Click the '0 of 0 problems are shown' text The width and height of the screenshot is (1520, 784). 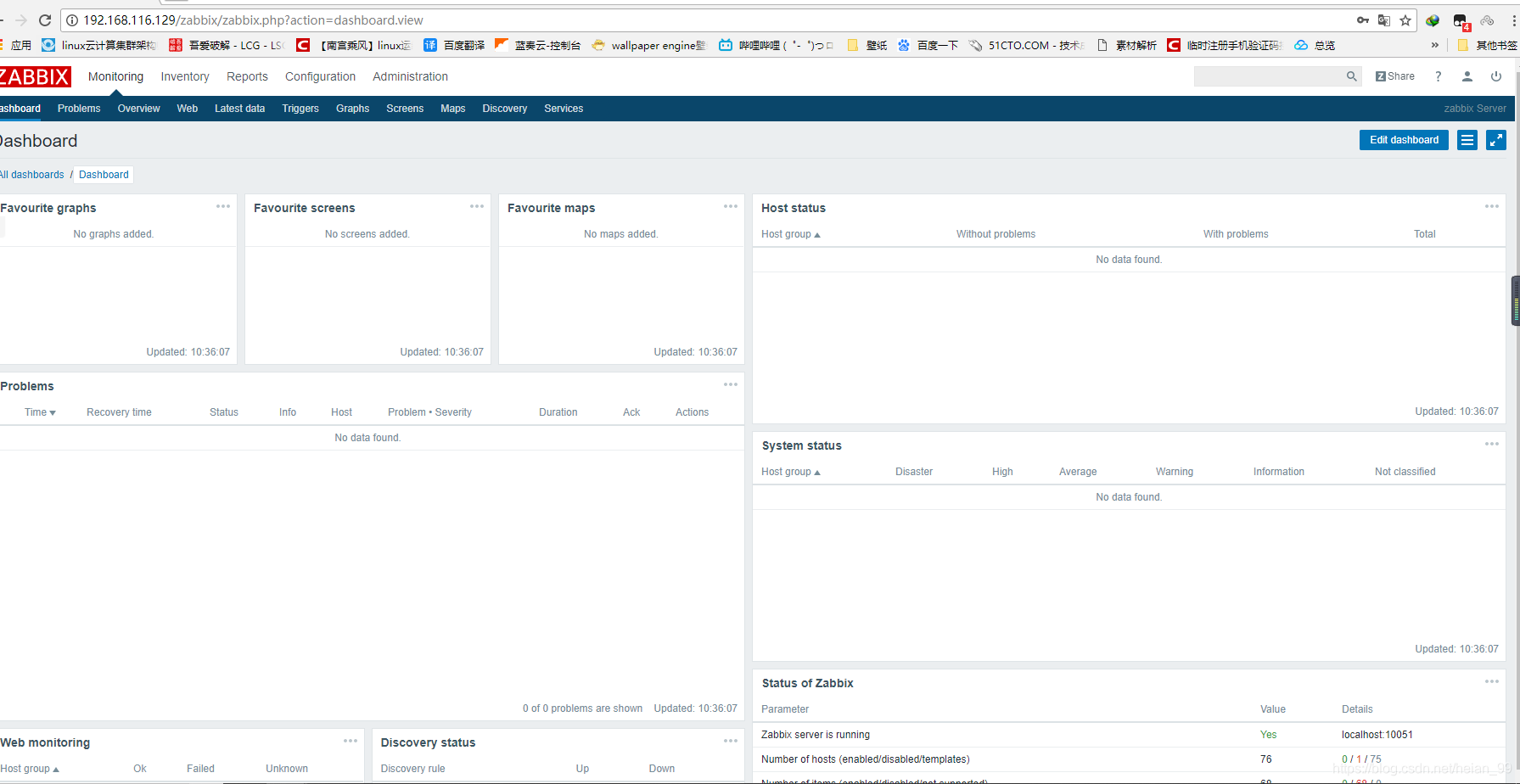[x=582, y=708]
